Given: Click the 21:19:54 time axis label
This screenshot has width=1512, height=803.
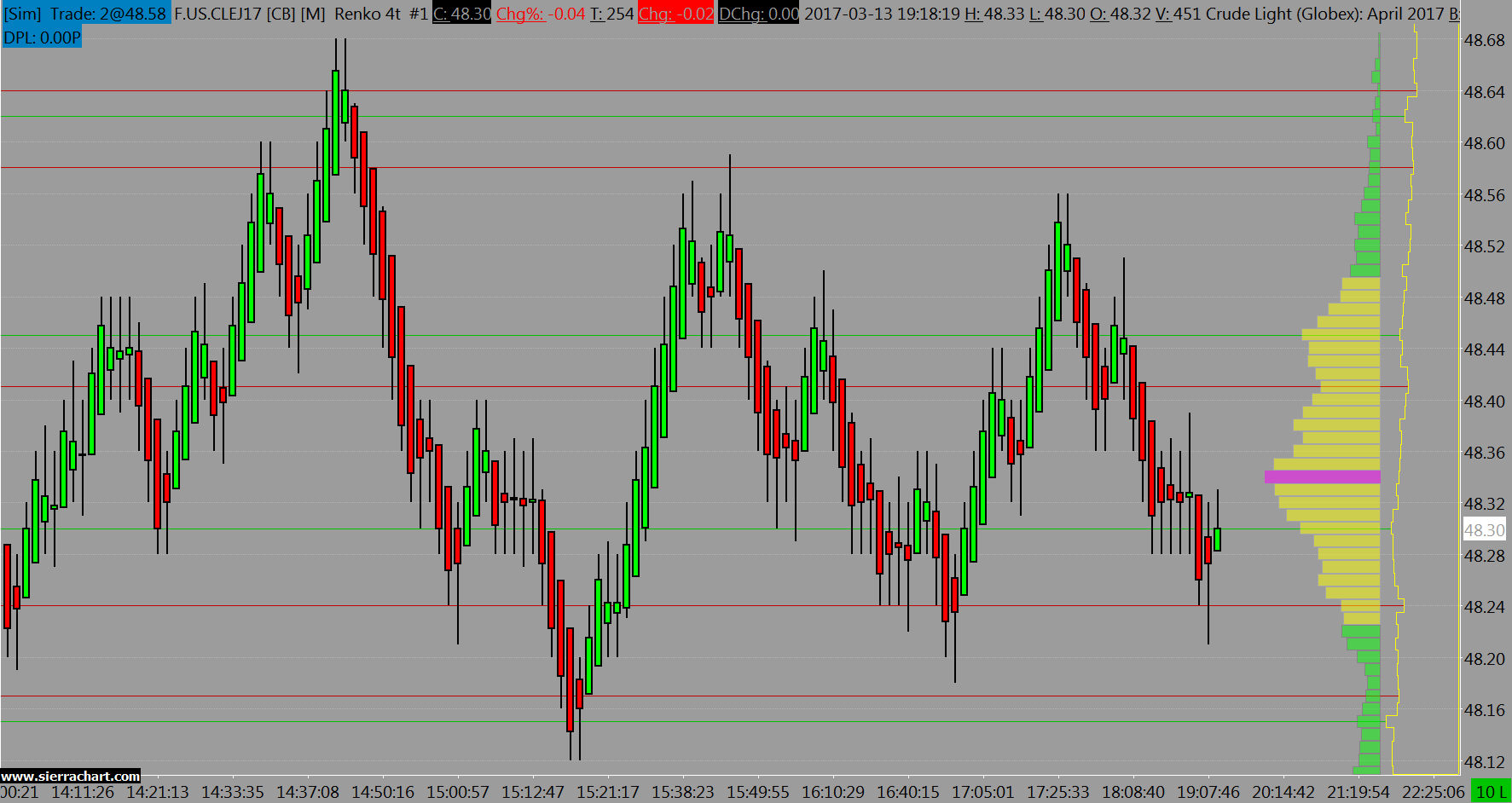Looking at the screenshot, I should [1358, 792].
